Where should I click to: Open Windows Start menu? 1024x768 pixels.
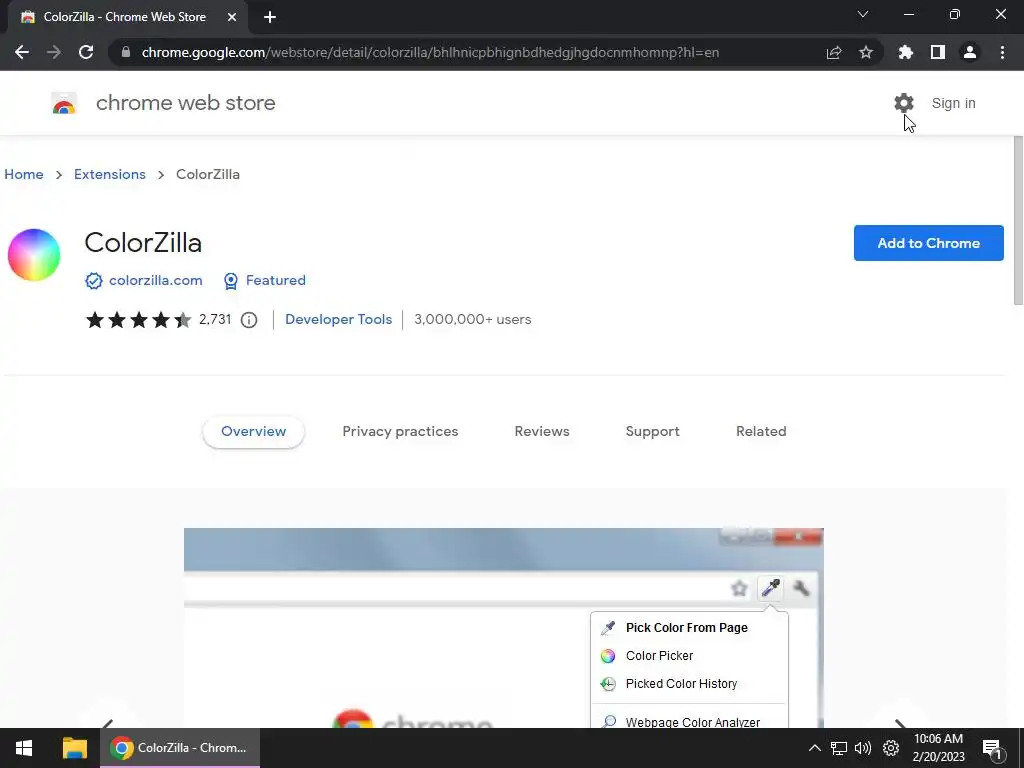tap(24, 748)
